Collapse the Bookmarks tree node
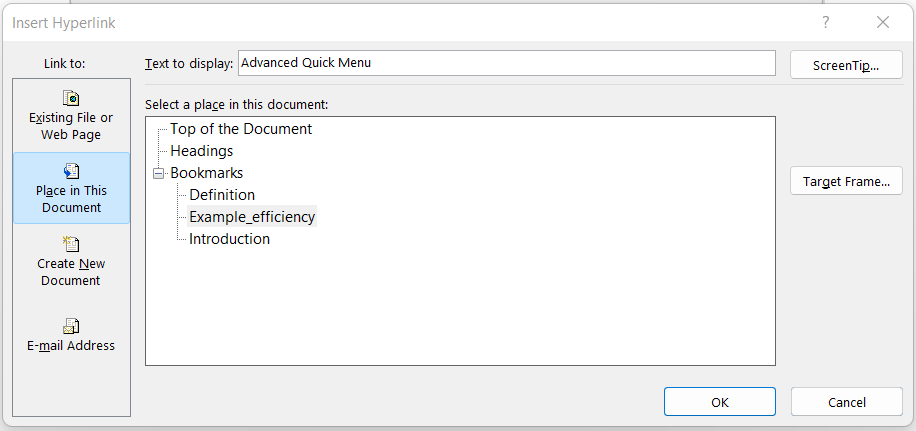 [158, 173]
